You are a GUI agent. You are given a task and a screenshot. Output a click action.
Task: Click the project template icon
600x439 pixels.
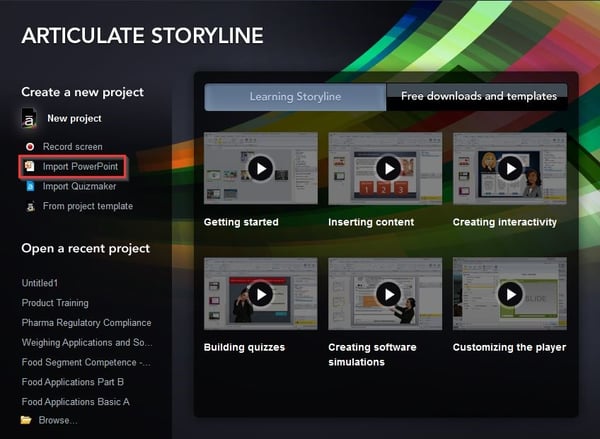tap(30, 206)
